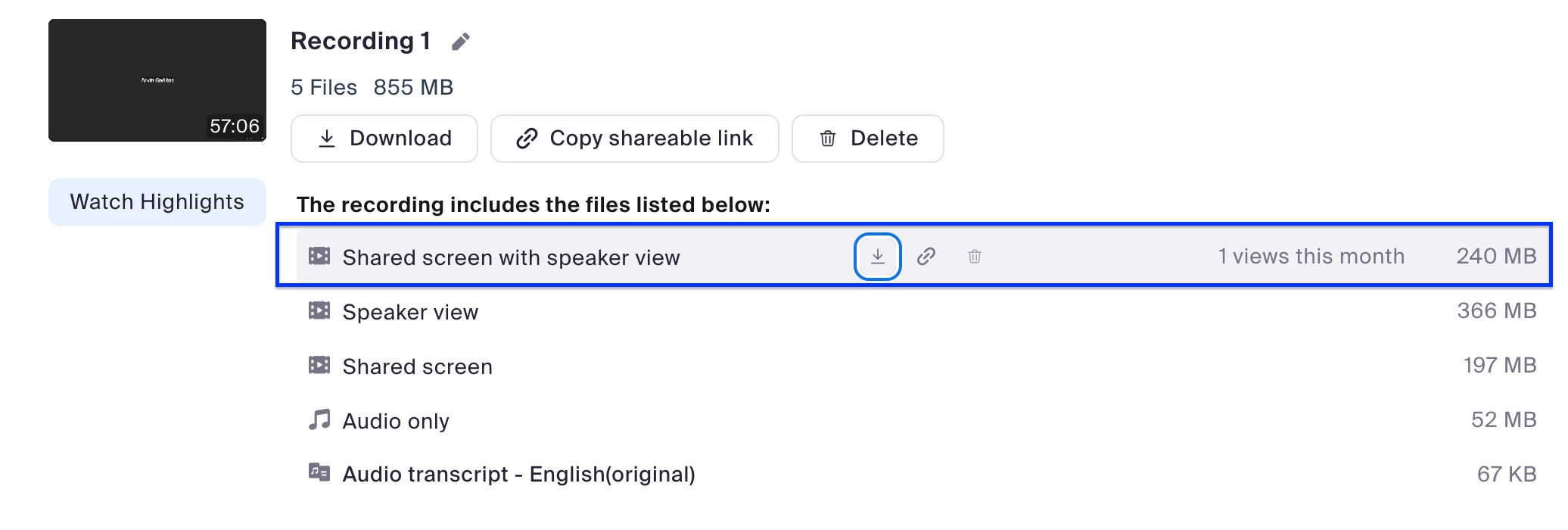Click the pencil icon to rename Recording 1
Image resolution: width=1568 pixels, height=530 pixels.
[460, 42]
